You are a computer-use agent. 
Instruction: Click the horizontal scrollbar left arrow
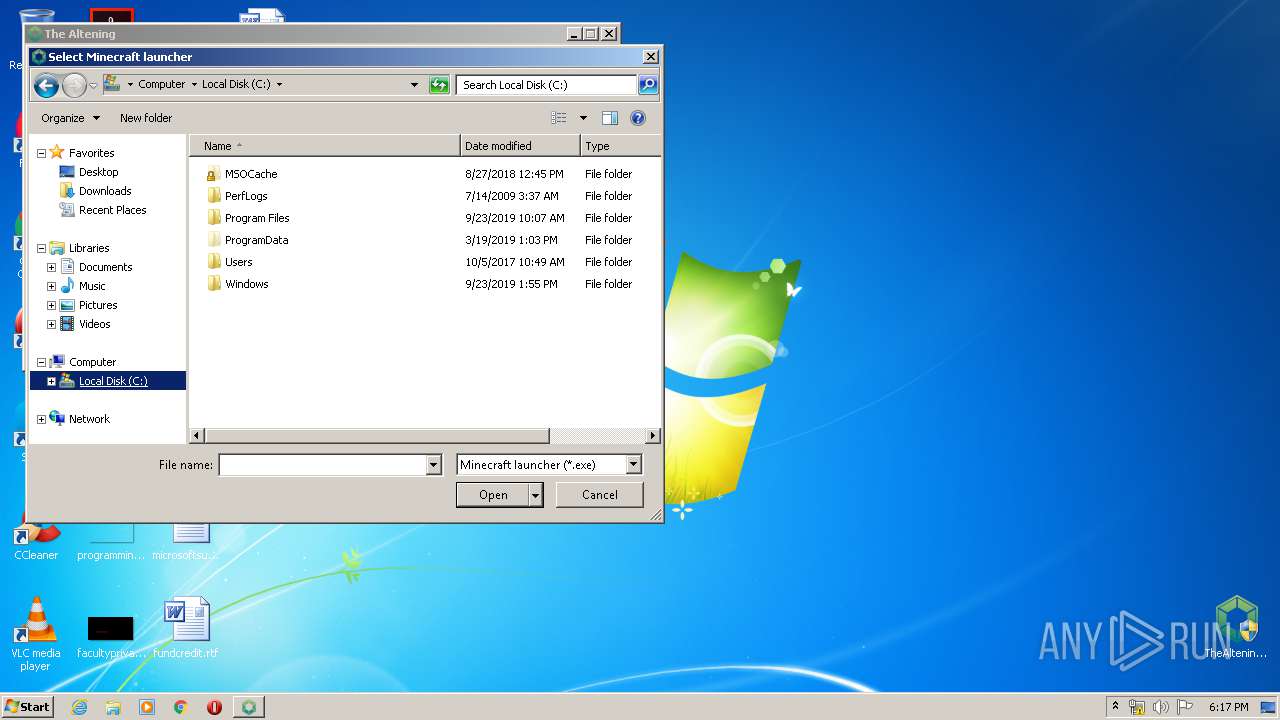click(197, 436)
